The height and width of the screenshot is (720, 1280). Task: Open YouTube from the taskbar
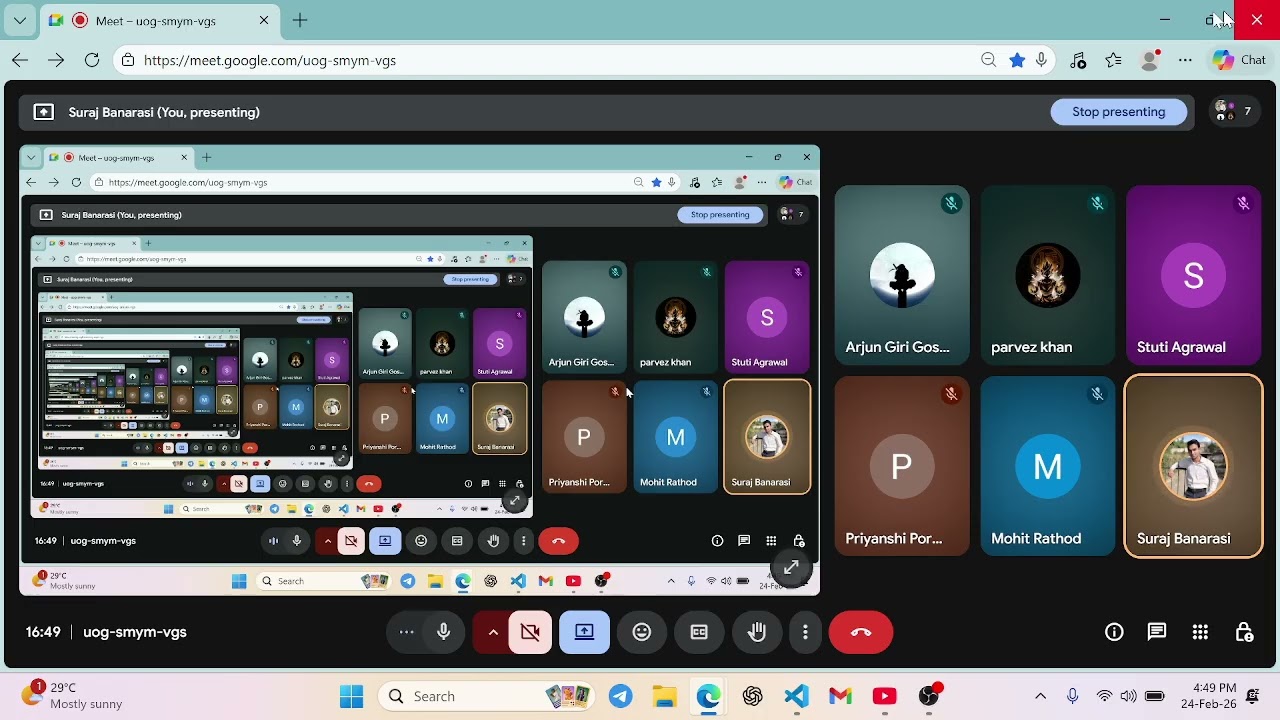pos(884,696)
